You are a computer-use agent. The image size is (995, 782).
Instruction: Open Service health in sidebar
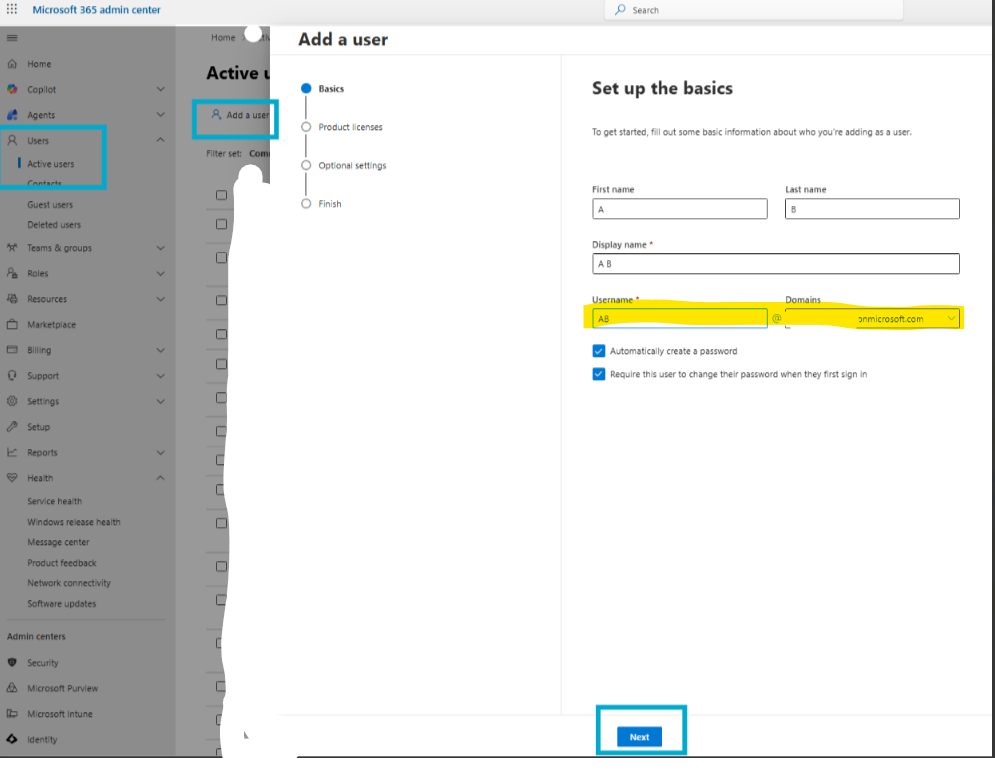click(x=55, y=501)
